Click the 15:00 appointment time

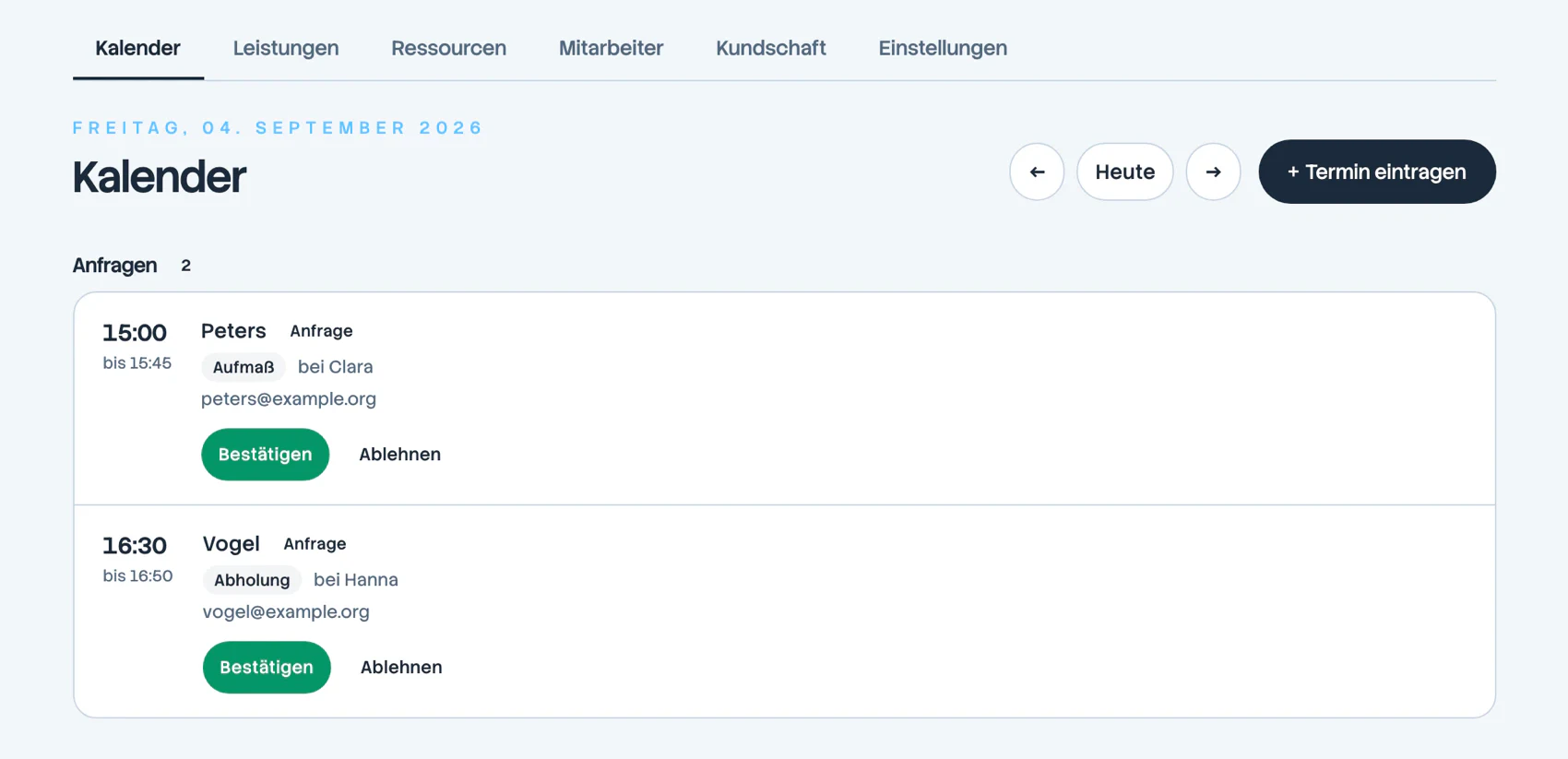click(135, 333)
